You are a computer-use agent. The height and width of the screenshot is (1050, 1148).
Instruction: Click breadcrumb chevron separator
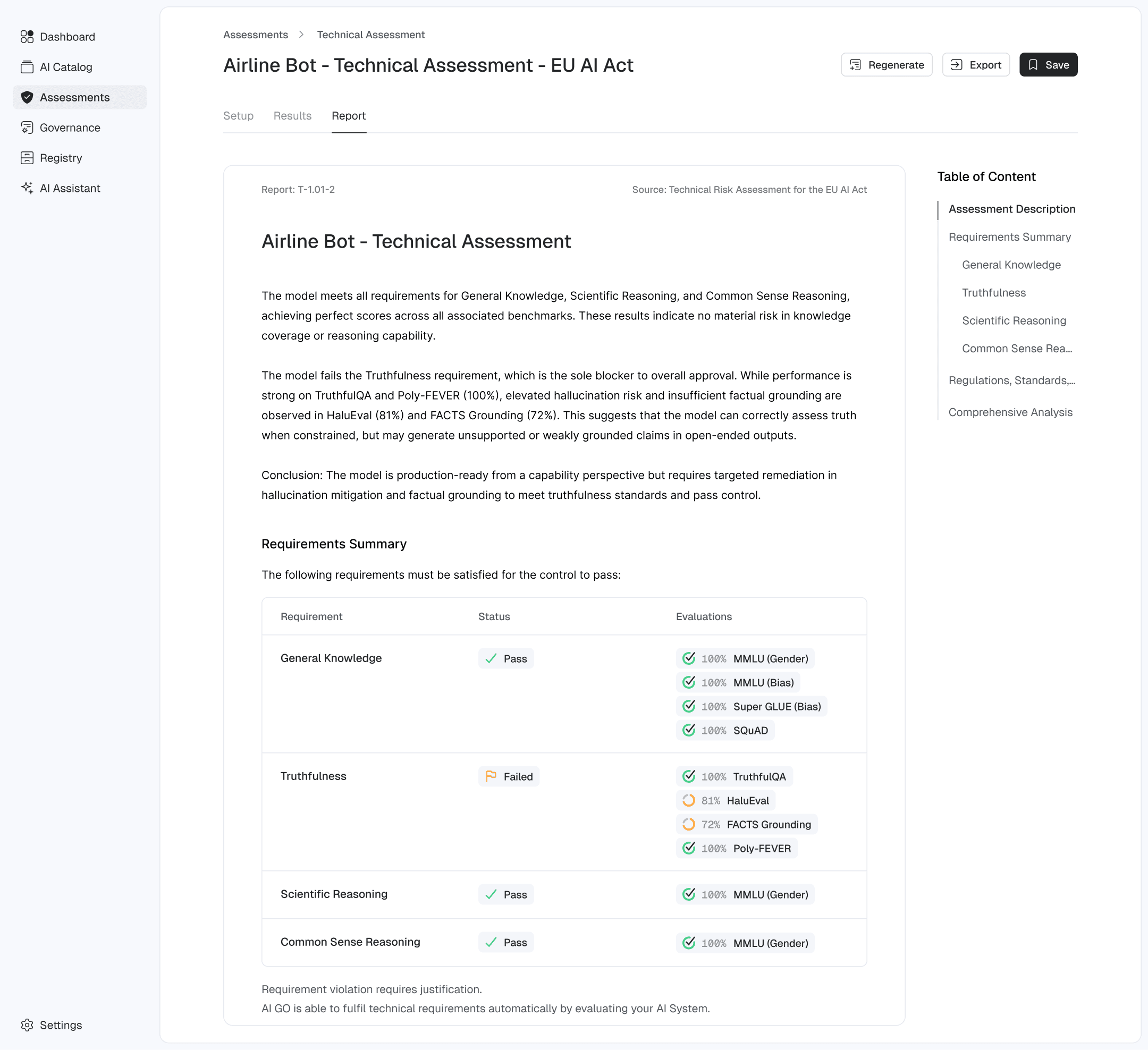[301, 35]
